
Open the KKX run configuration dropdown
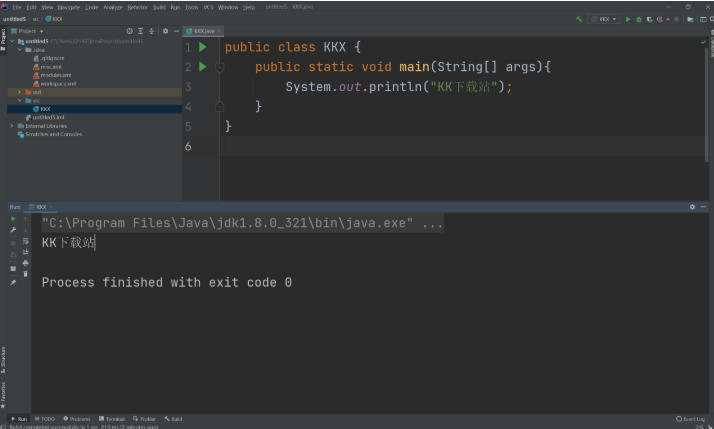tap(607, 19)
